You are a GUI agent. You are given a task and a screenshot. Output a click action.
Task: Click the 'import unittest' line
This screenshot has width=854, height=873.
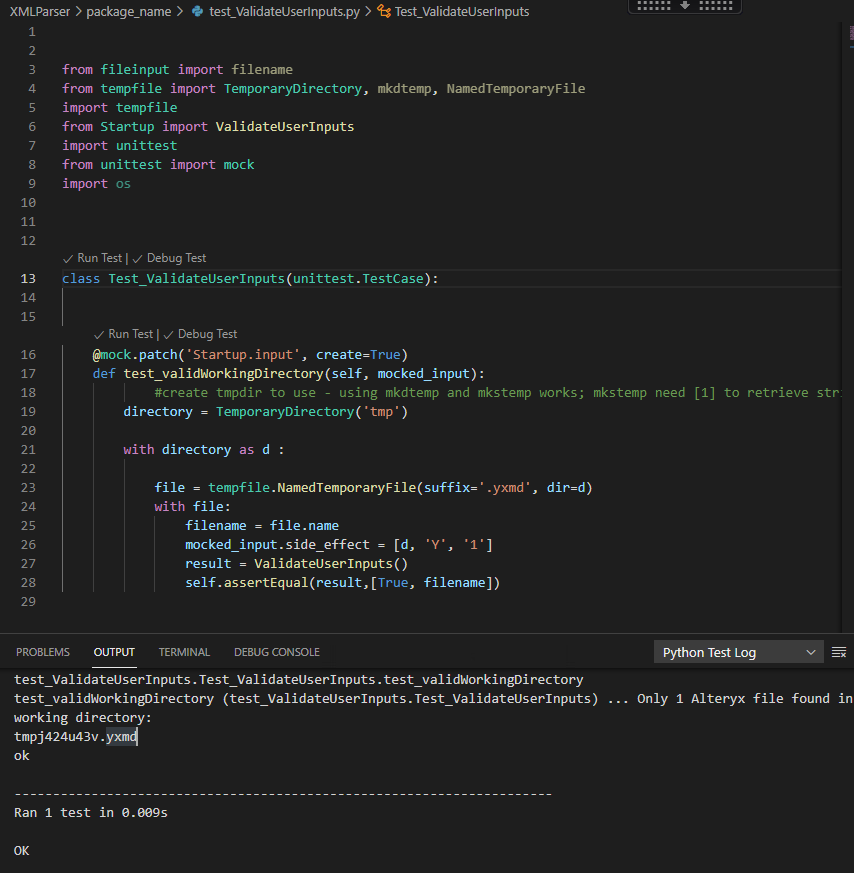coord(120,145)
